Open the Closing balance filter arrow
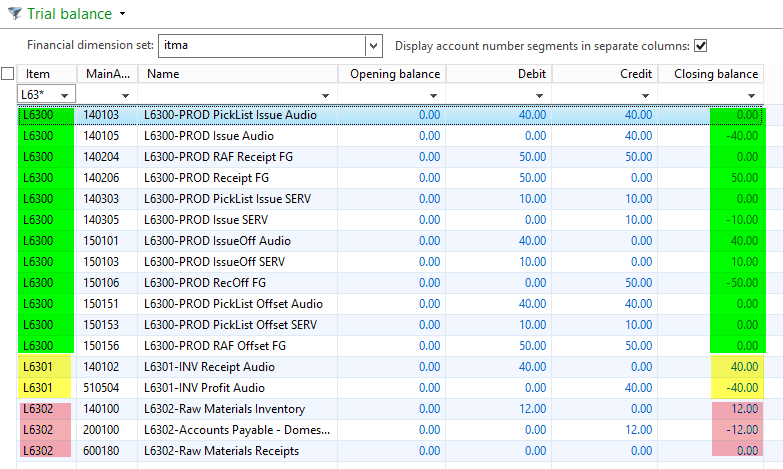Image resolution: width=783 pixels, height=469 pixels. click(752, 94)
